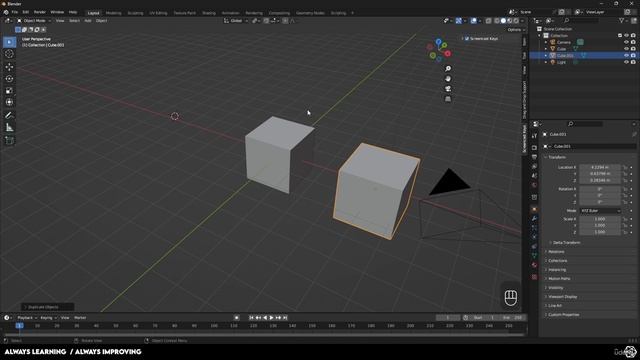Screen dimensions: 640x360
Task: Select the Add Cube tool
Action: (9, 141)
